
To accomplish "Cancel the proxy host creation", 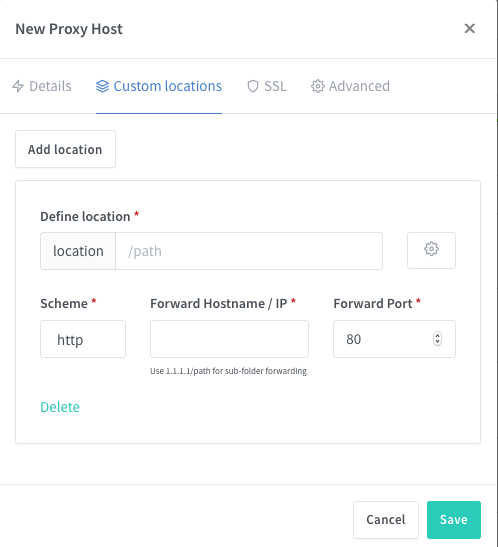I will click(x=386, y=520).
